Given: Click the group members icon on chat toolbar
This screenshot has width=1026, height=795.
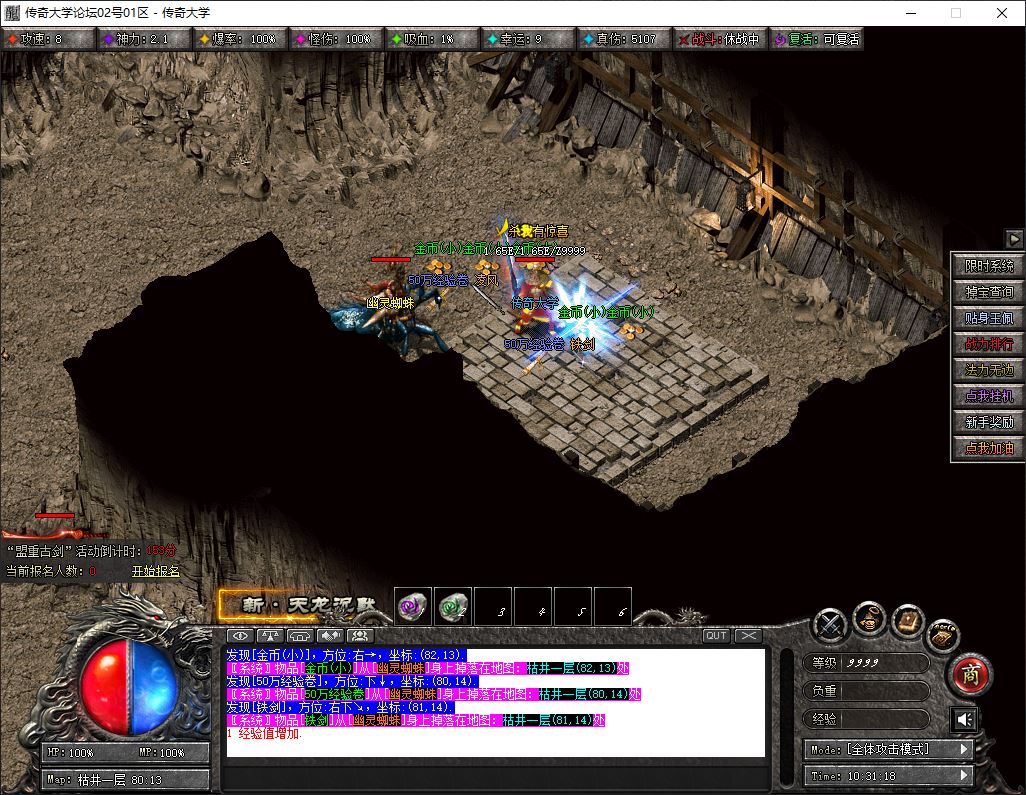Looking at the screenshot, I should coord(360,635).
